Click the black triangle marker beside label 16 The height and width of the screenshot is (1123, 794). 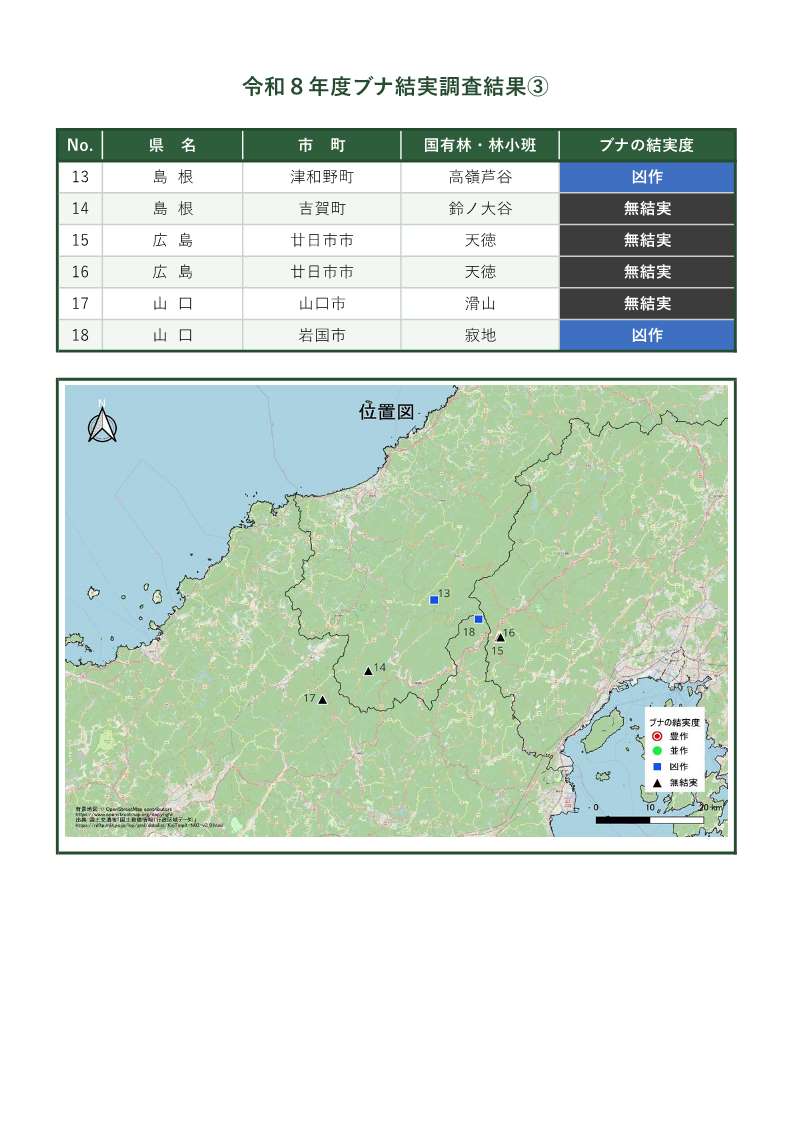click(500, 637)
